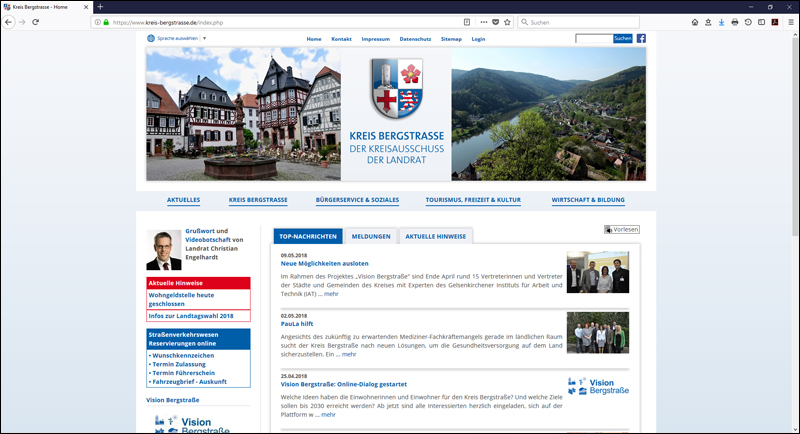800x434 pixels.
Task: Select the Top-Nachrichten tab
Action: 308,236
